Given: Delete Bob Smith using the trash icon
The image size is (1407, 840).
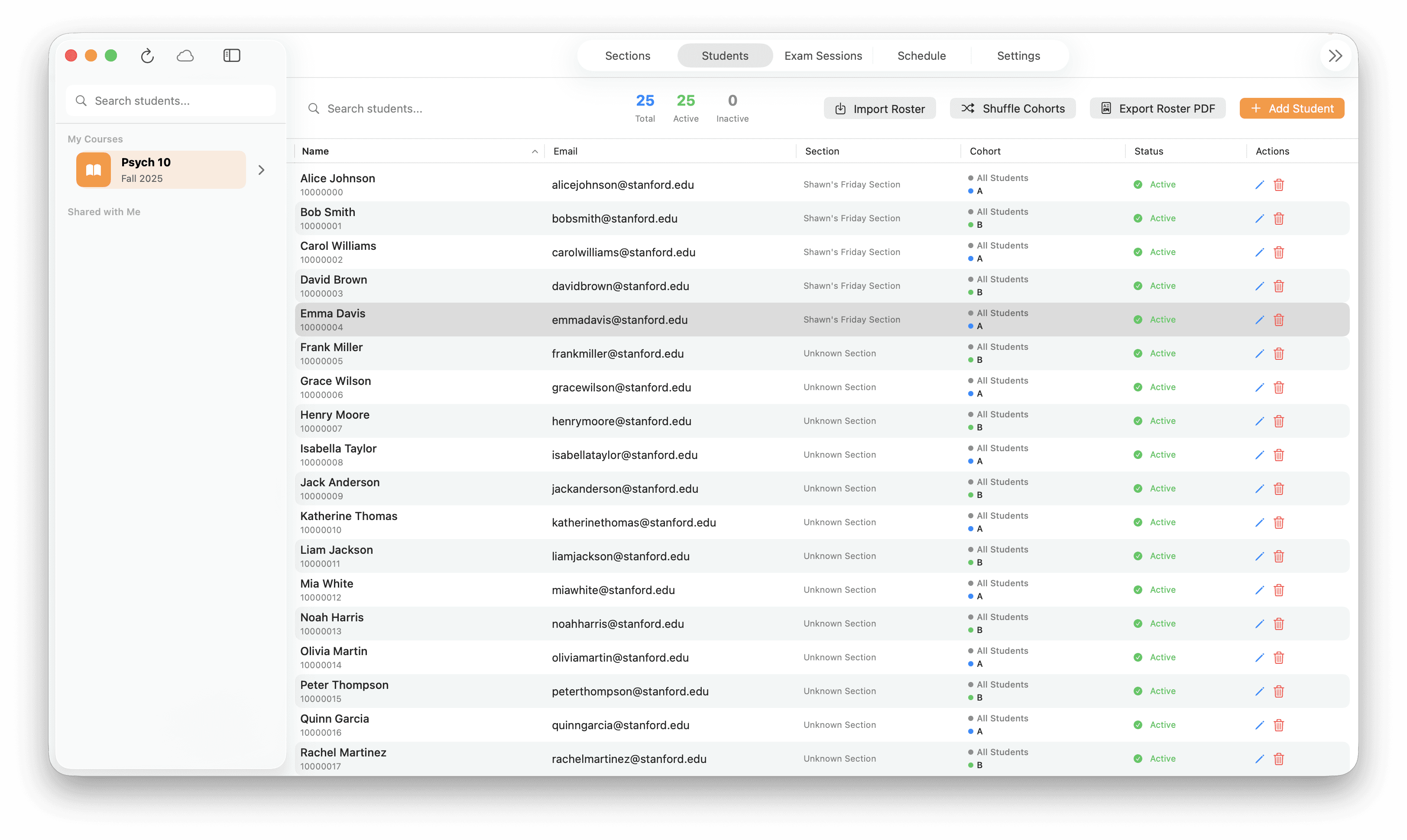Looking at the screenshot, I should point(1278,219).
